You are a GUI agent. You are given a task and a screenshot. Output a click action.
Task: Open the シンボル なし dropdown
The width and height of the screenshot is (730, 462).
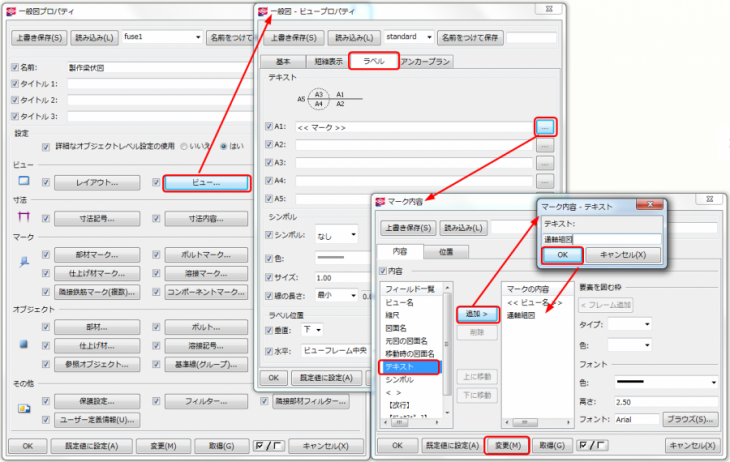coord(353,235)
